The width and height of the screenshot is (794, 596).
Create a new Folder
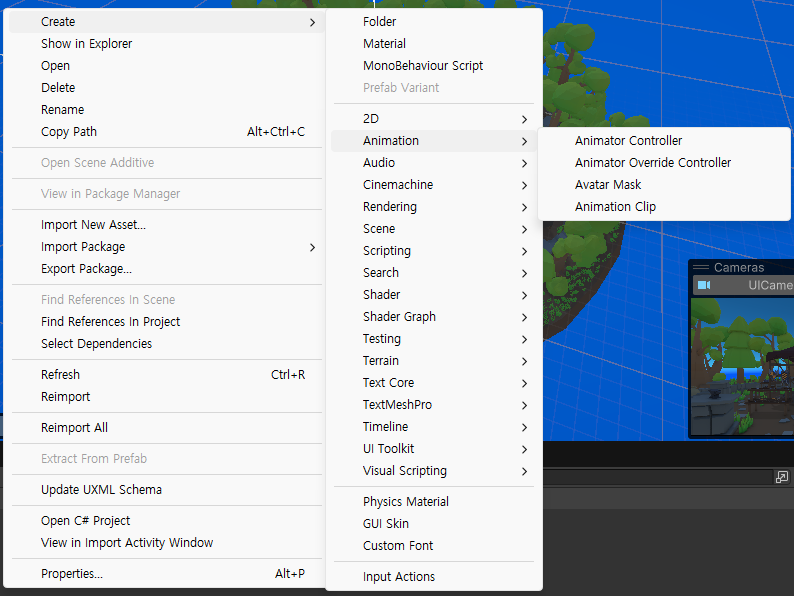434,22
